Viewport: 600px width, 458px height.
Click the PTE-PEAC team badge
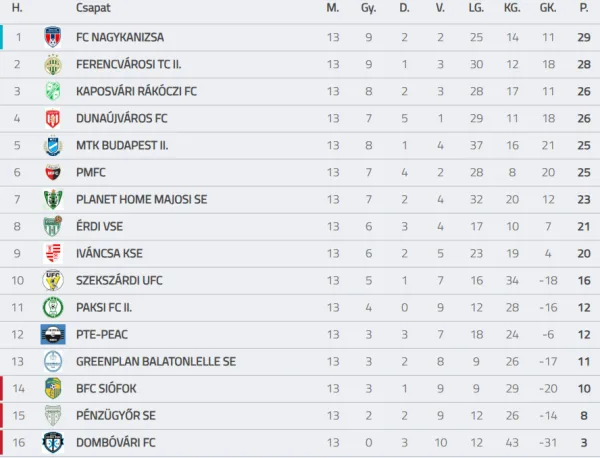tap(53, 334)
